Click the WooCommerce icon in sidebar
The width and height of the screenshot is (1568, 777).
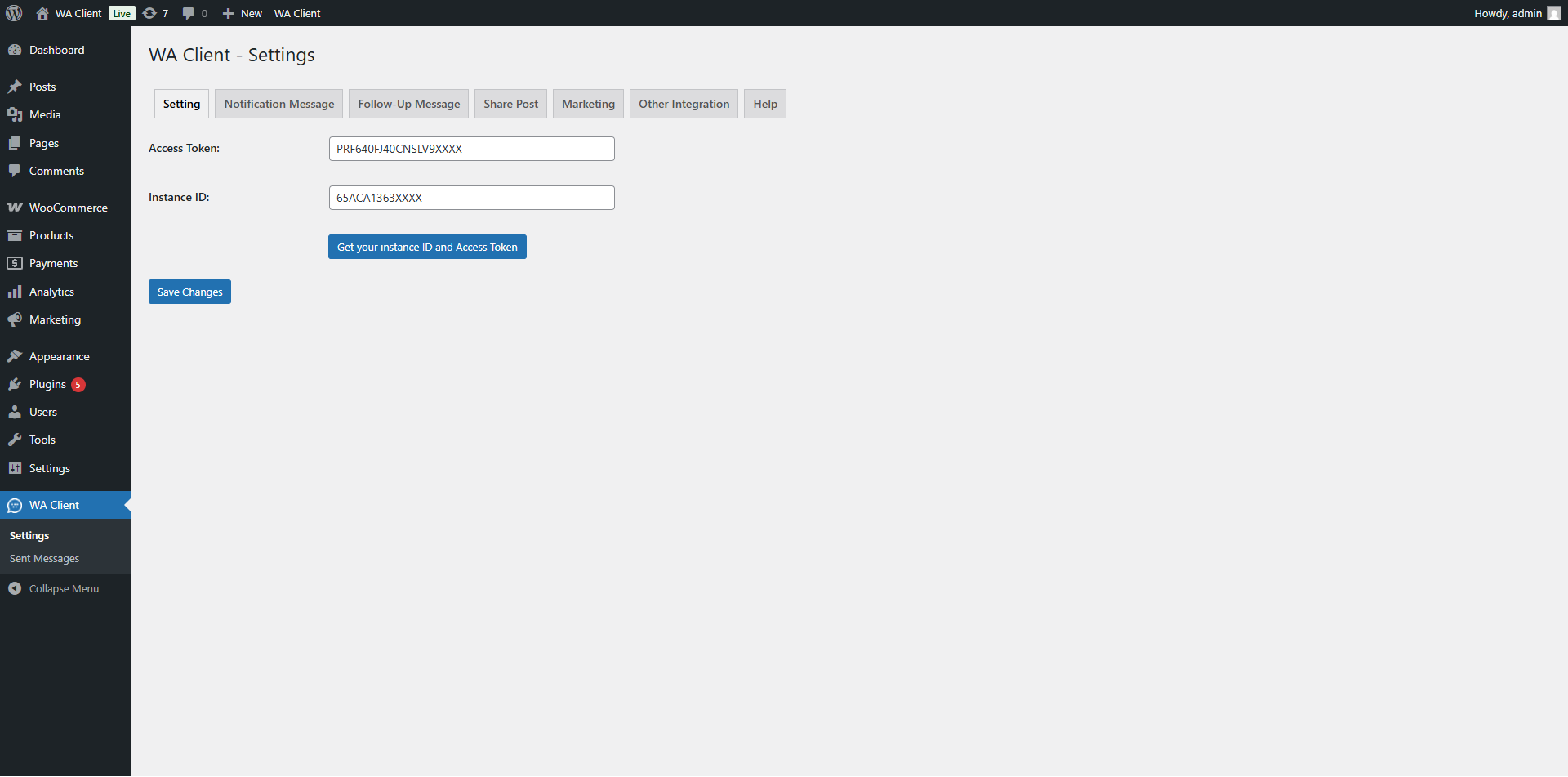pos(15,208)
